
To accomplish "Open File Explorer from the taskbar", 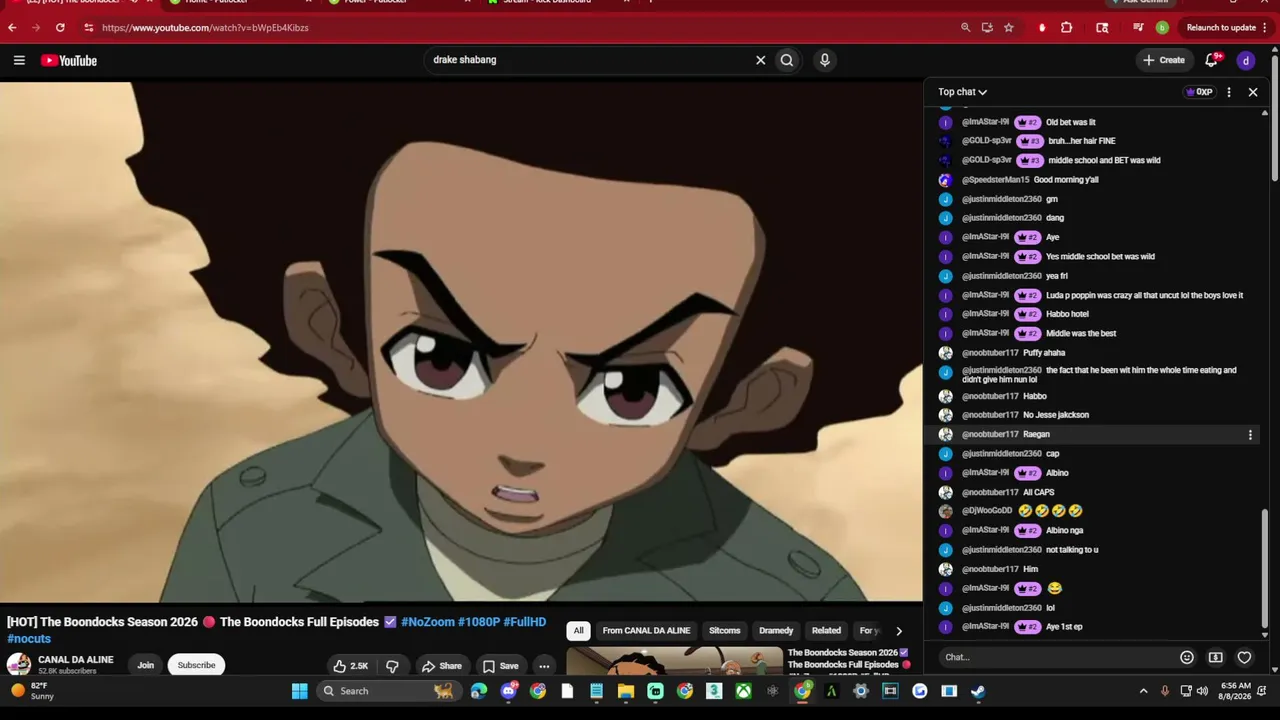I will (x=626, y=691).
